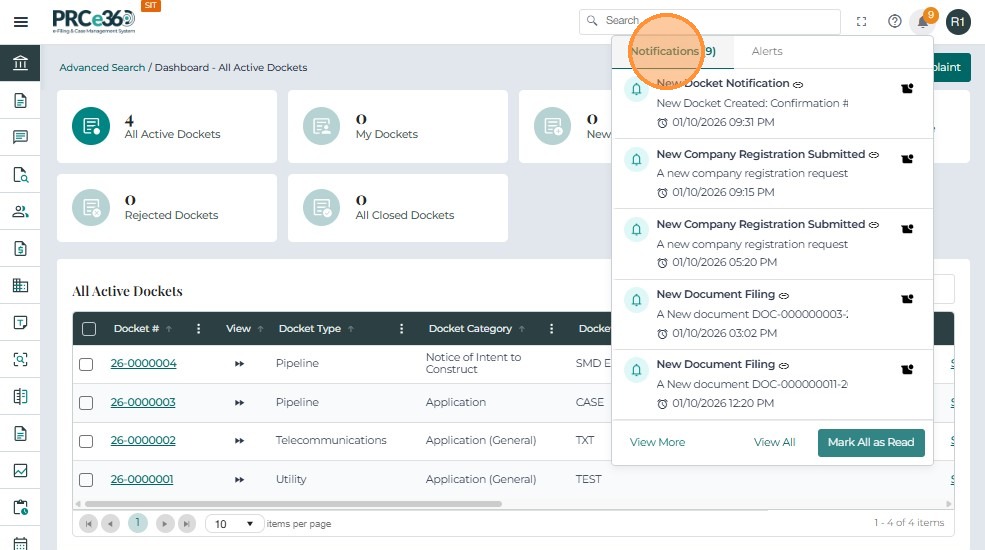Open Docket # column options menu
Viewport: 985px width, 550px height.
(x=198, y=329)
